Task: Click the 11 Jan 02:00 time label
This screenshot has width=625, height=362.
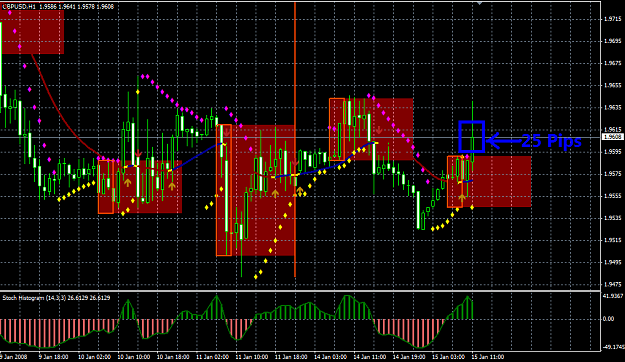Action: [212, 356]
